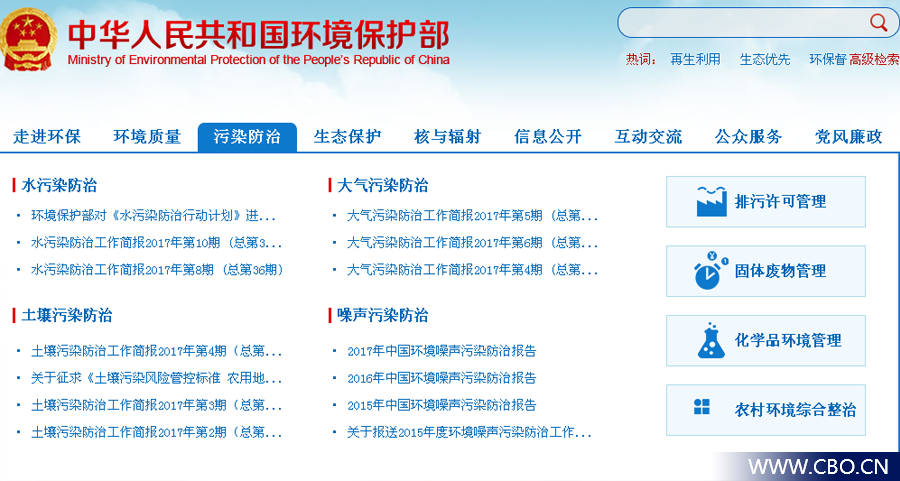Open the 噪声污染防治 section heading
The width and height of the screenshot is (900, 481).
point(383,316)
